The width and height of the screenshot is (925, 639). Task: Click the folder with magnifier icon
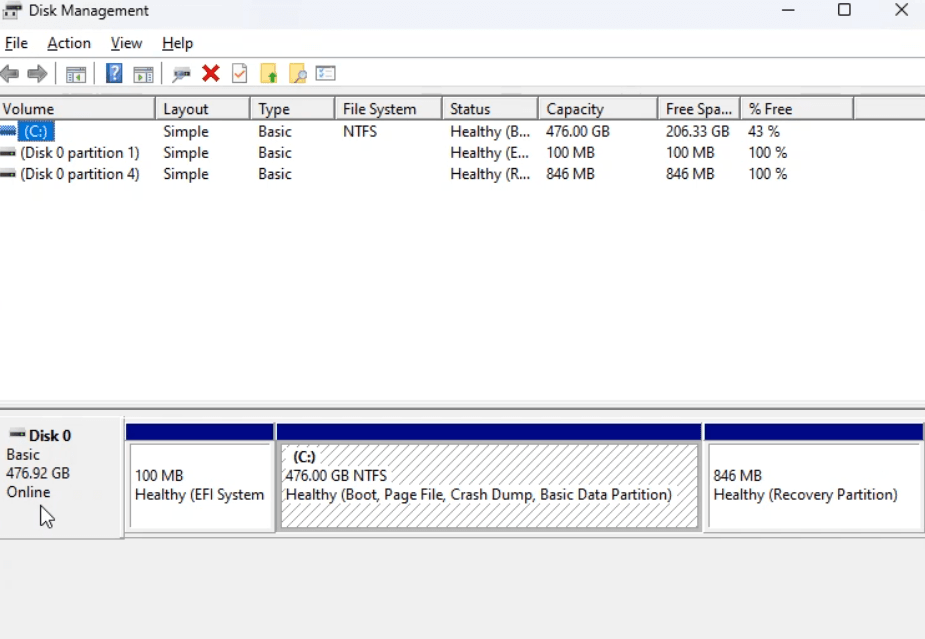point(297,74)
